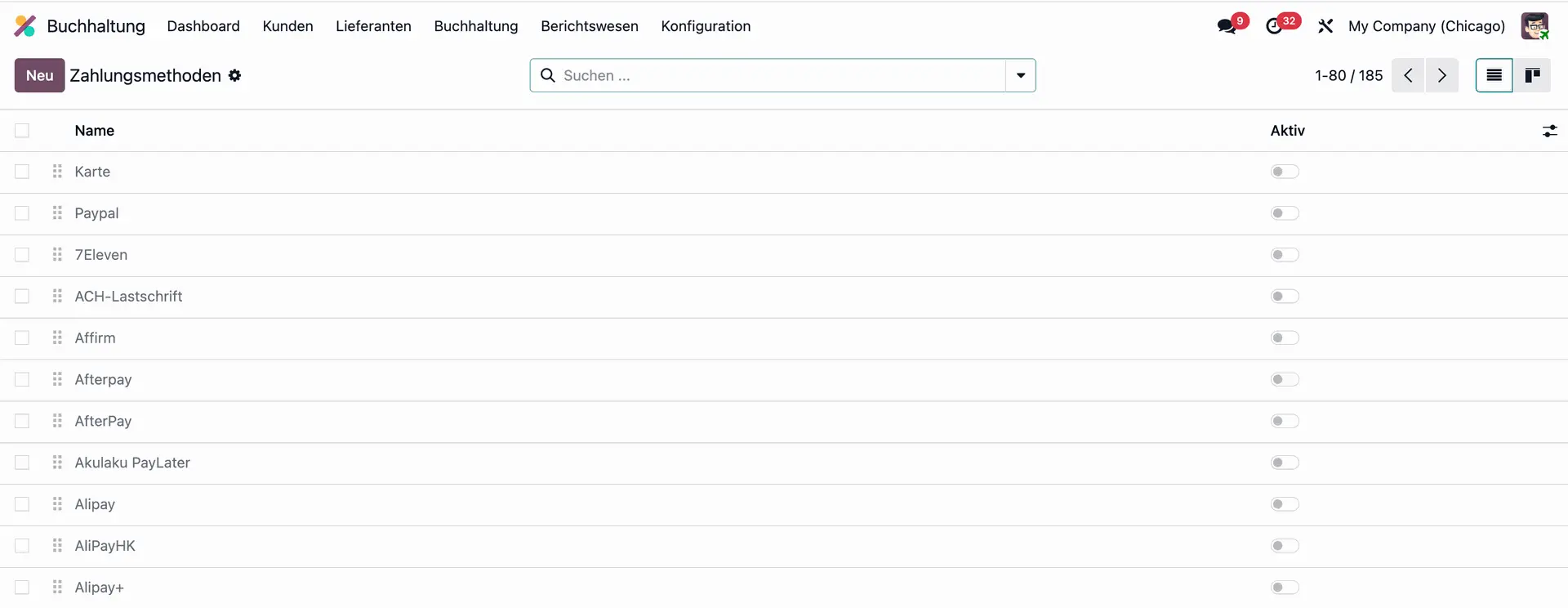Open the Kunden menu
This screenshot has width=1568, height=608.
click(287, 26)
